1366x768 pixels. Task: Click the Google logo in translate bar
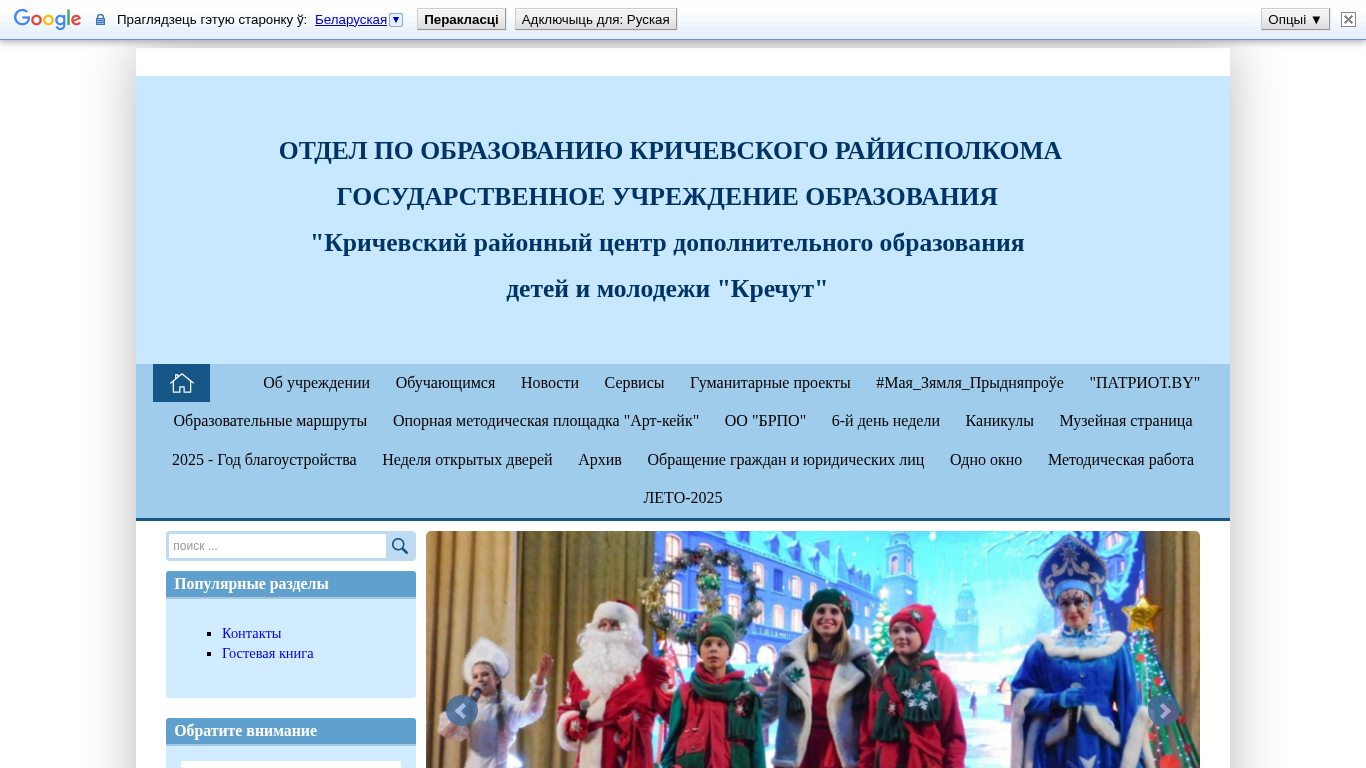47,19
